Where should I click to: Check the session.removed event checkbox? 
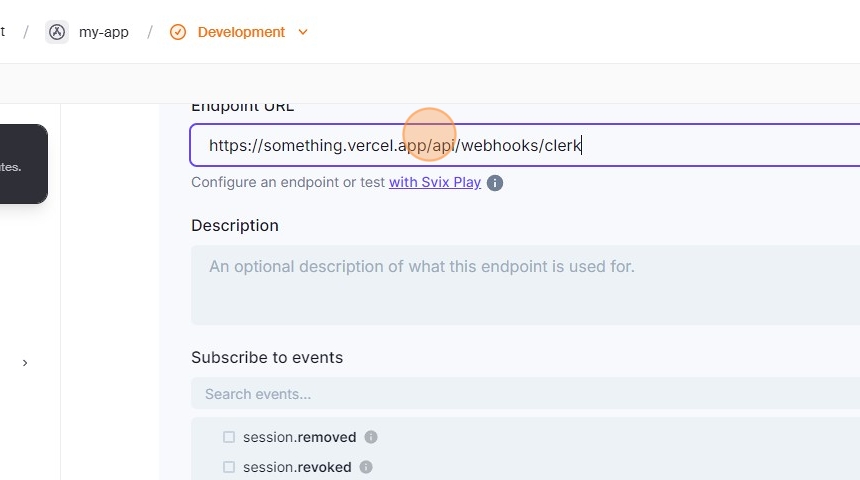pyautogui.click(x=229, y=437)
